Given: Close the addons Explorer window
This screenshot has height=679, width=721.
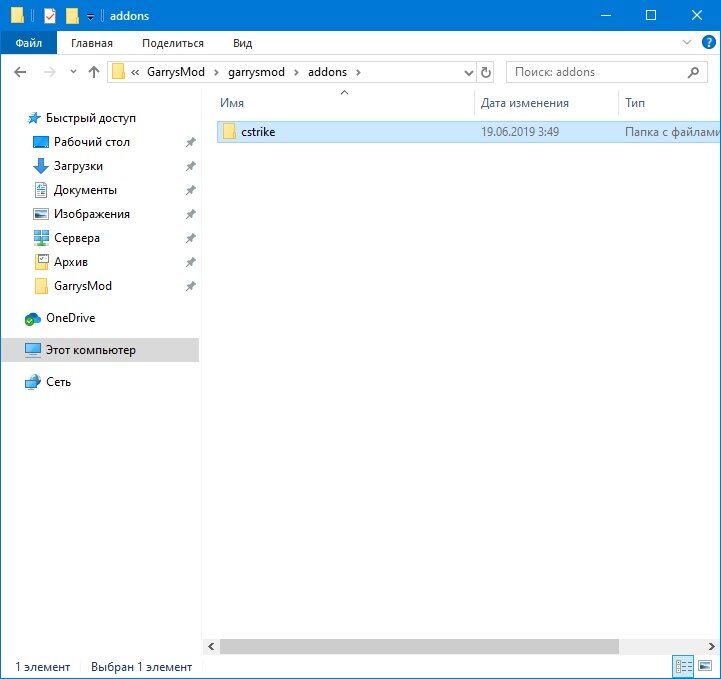Looking at the screenshot, I should point(697,15).
